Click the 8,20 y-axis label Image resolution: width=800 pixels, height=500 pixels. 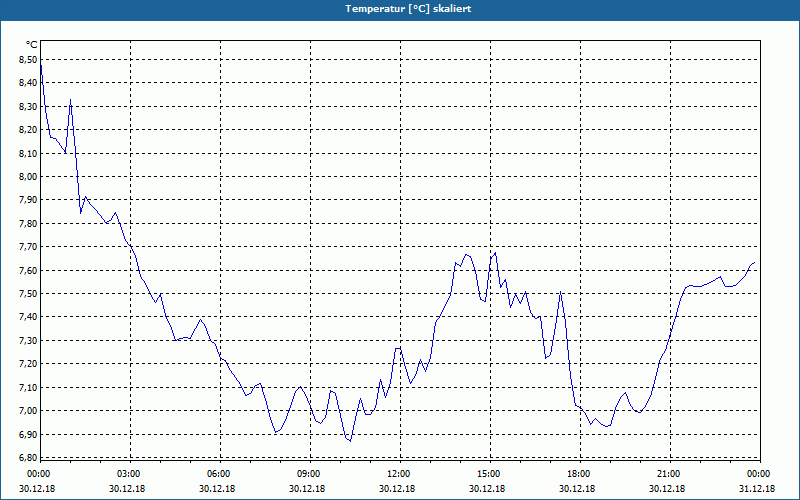point(28,130)
